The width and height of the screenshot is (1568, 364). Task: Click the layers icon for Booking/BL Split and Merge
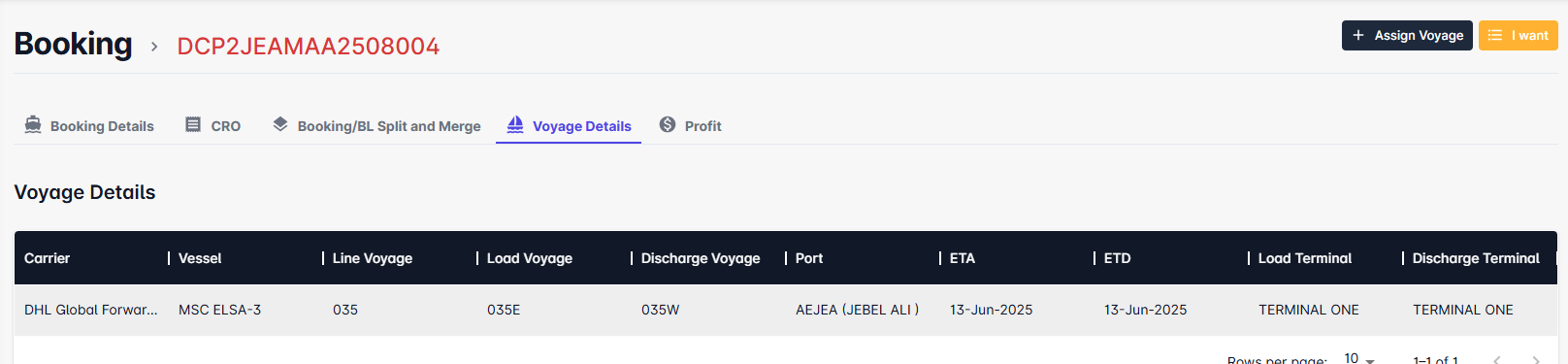(x=280, y=124)
